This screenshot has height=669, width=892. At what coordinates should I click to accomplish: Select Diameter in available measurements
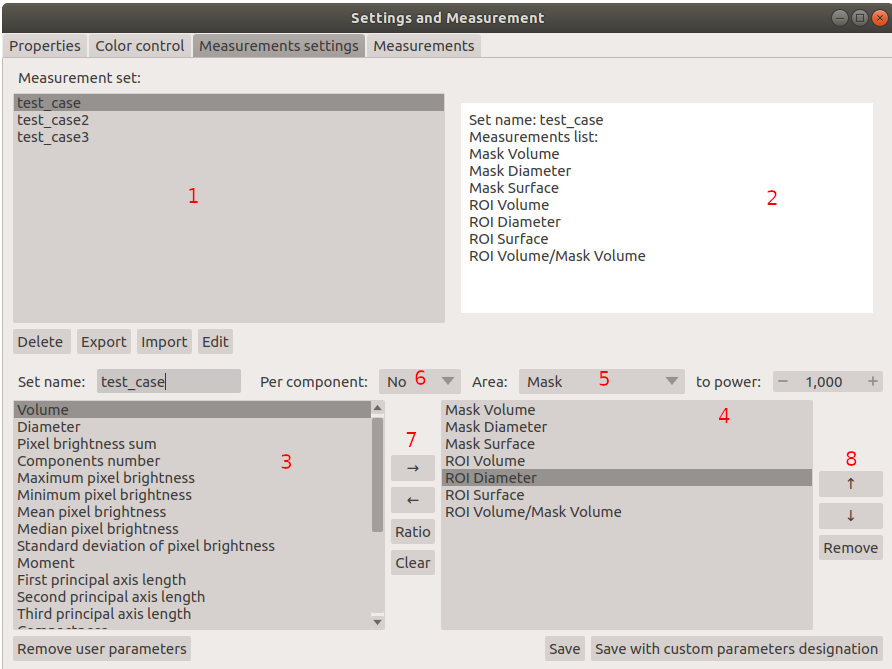click(x=192, y=427)
